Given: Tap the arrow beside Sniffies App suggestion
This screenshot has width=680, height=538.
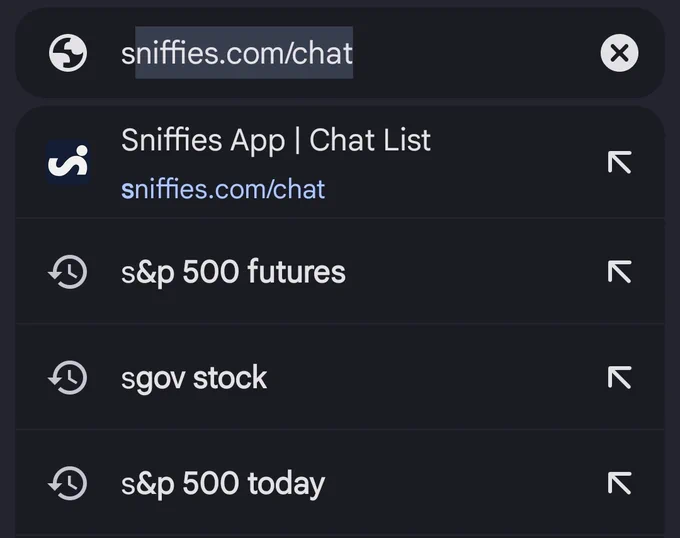Looking at the screenshot, I should [x=619, y=162].
